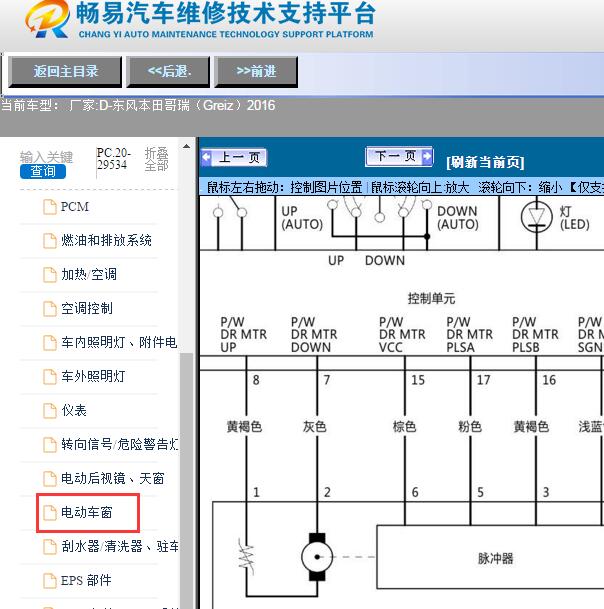Click the DOWN (AUTO) switch label
This screenshot has height=609, width=604.
coord(458,218)
